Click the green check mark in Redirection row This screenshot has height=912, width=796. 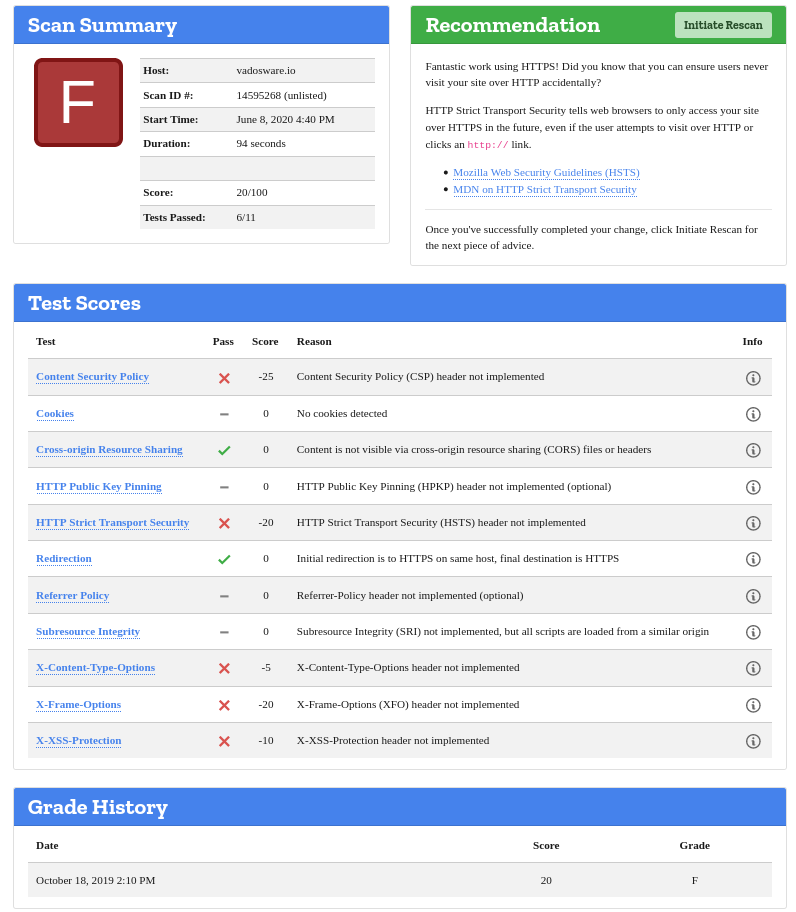click(x=224, y=559)
